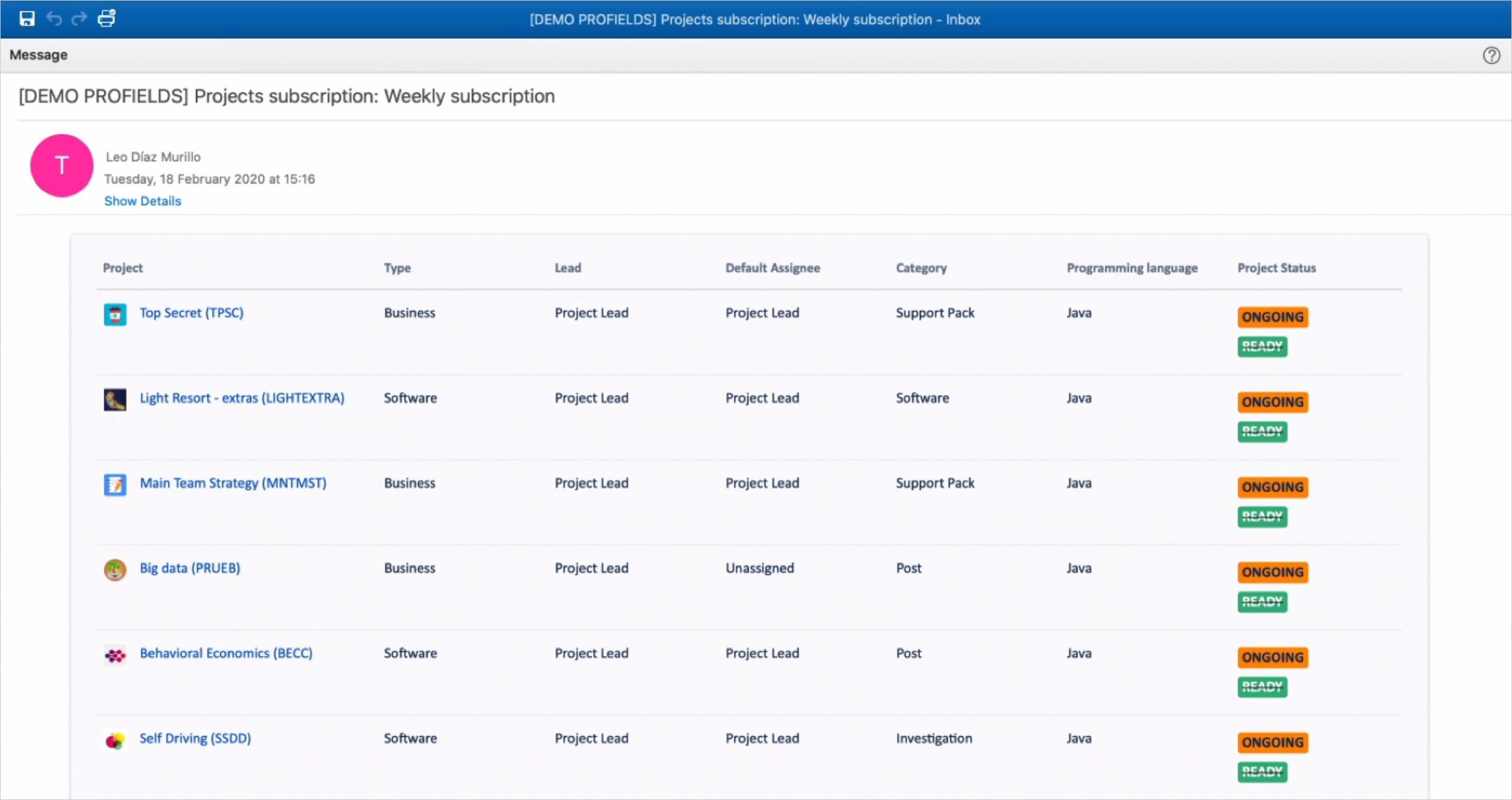Viewport: 1512px width, 800px height.
Task: Click the flower icon beside Behavioral Economics
Action: click(116, 655)
